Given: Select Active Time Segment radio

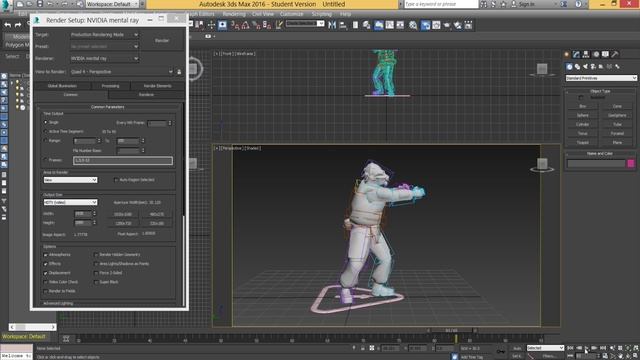Looking at the screenshot, I should [45, 131].
